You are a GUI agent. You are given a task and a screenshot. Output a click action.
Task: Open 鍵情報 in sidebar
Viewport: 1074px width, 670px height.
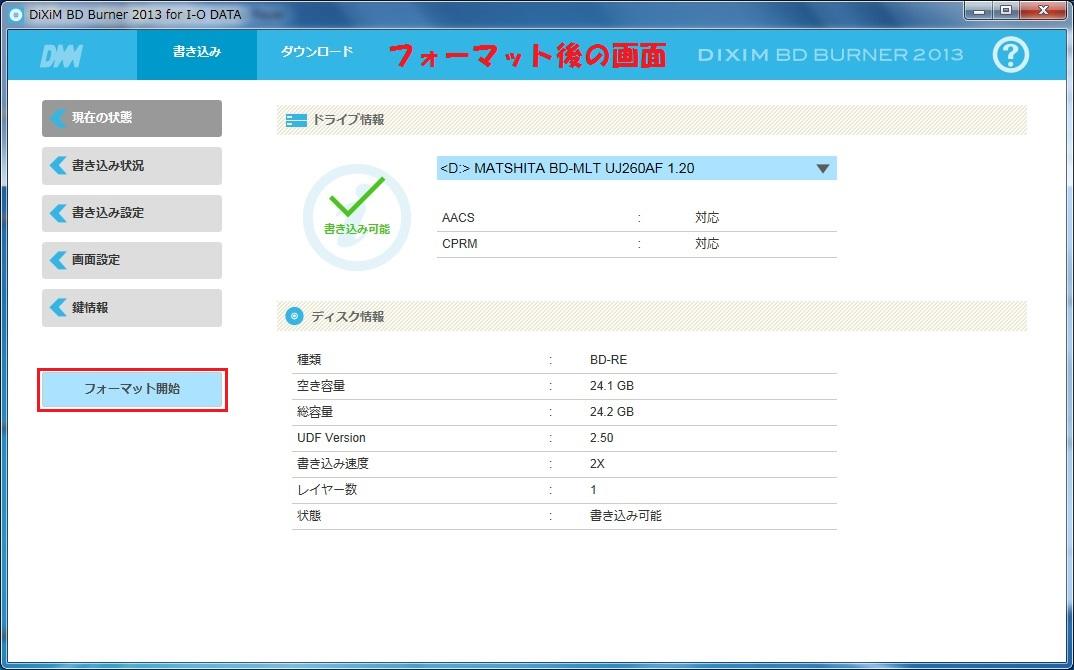point(132,308)
